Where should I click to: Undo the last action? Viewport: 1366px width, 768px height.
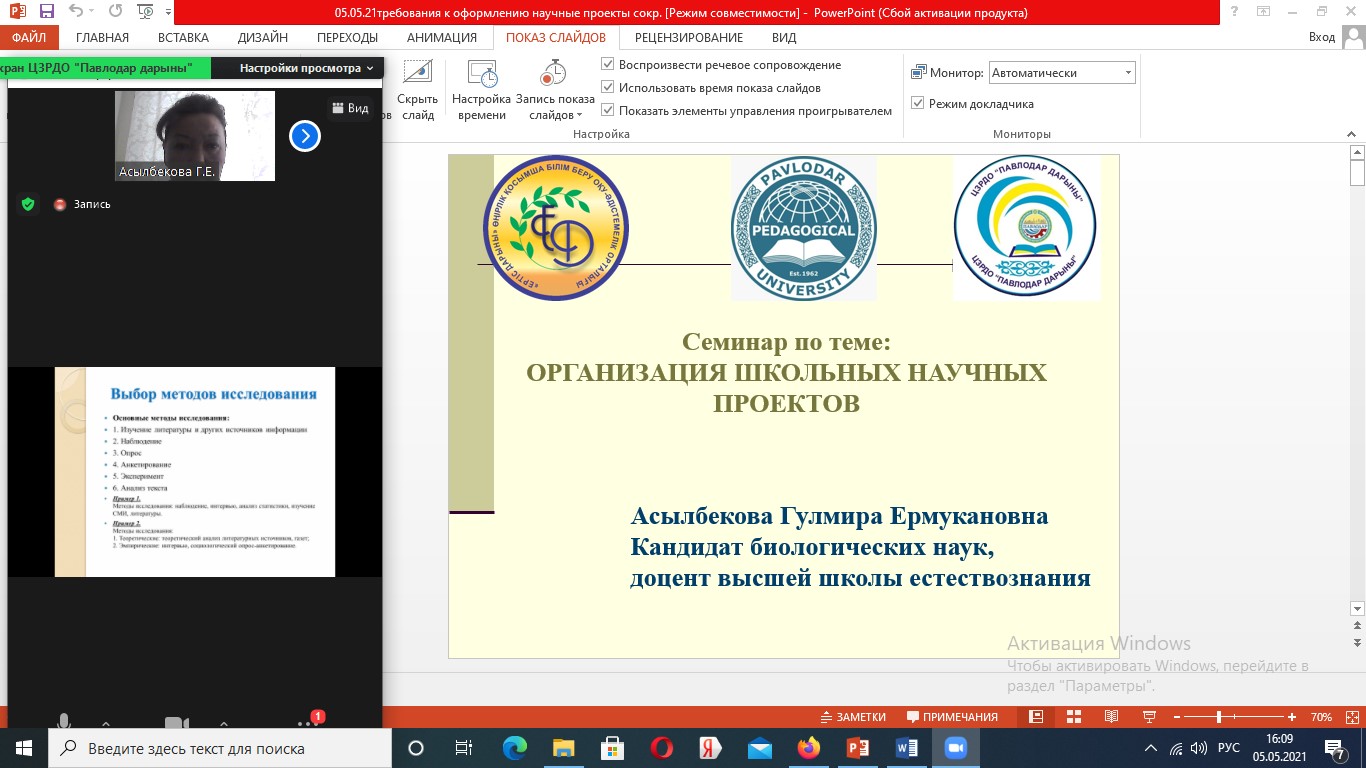[x=76, y=13]
